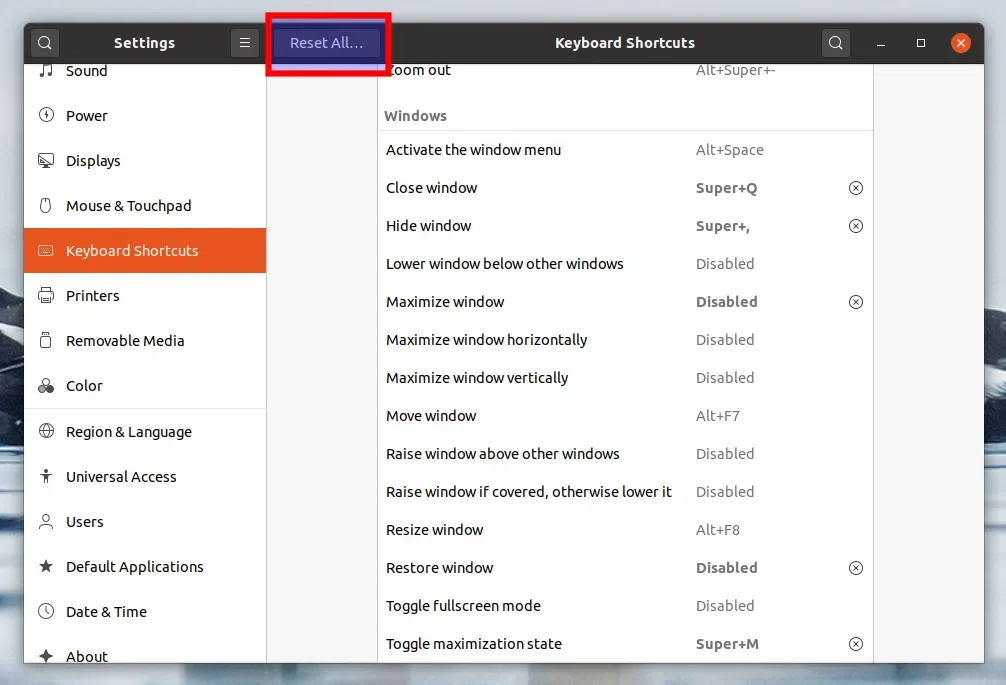Viewport: 1006px width, 685px height.
Task: Open the Sound settings panel
Action: (87, 72)
